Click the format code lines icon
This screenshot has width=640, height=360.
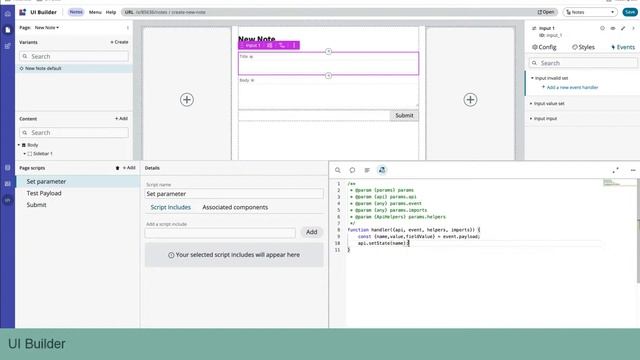(x=367, y=170)
